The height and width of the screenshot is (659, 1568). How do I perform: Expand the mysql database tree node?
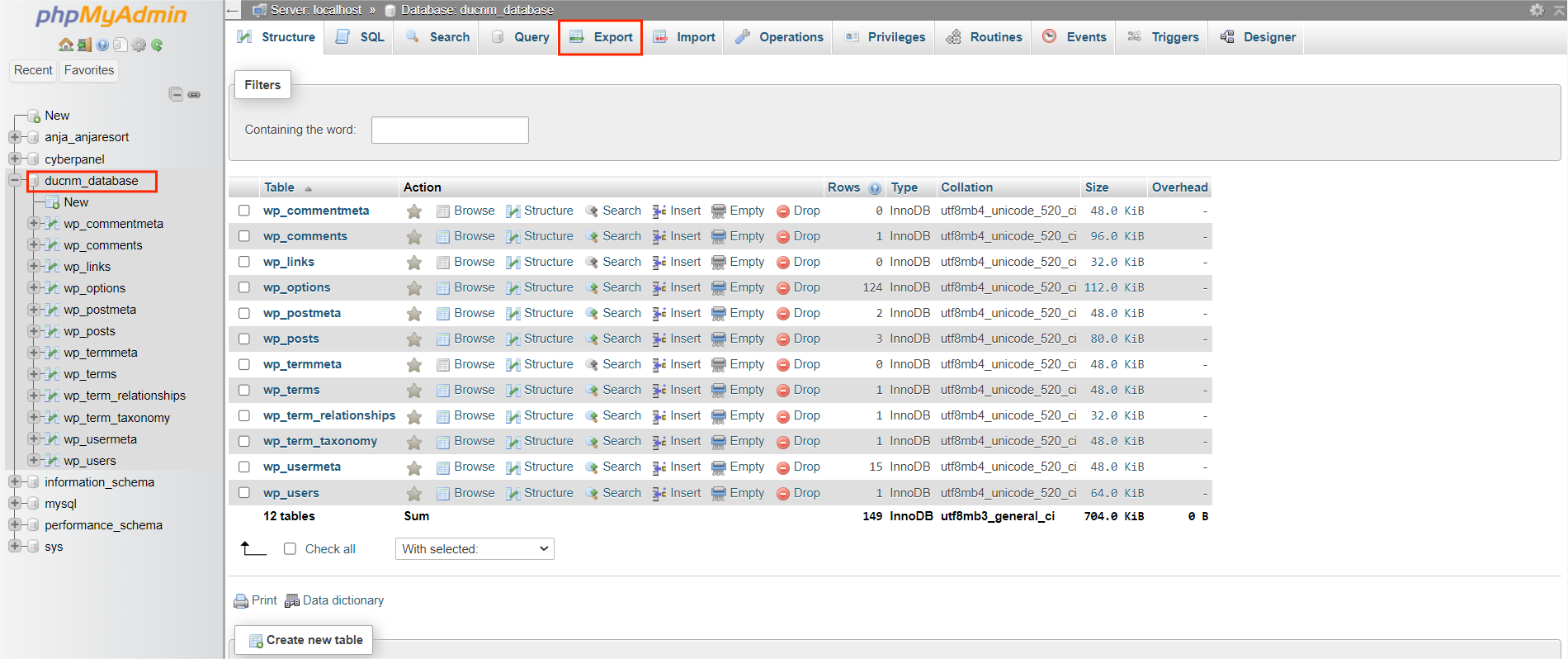15,503
